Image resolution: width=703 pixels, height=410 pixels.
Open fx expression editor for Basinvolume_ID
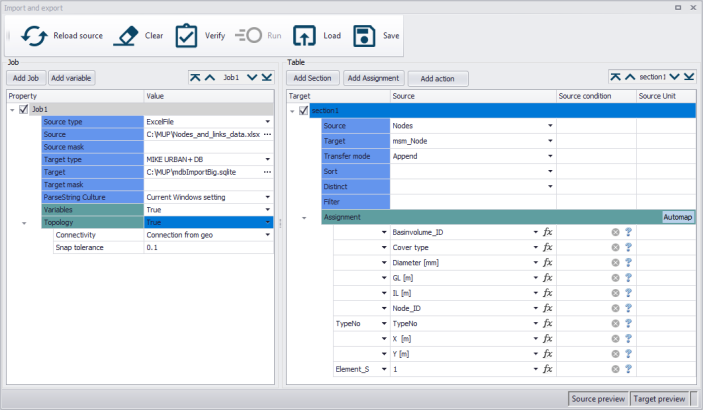pyautogui.click(x=547, y=232)
